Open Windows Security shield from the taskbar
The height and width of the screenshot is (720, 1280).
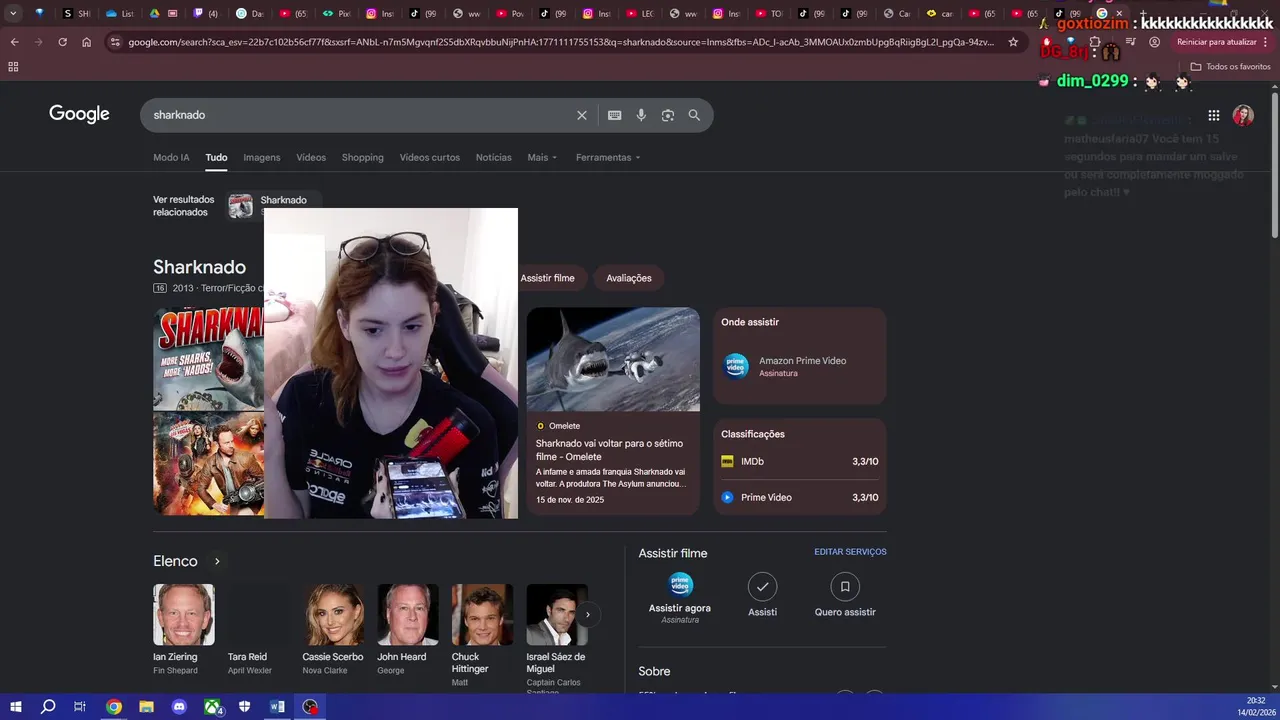(x=245, y=706)
